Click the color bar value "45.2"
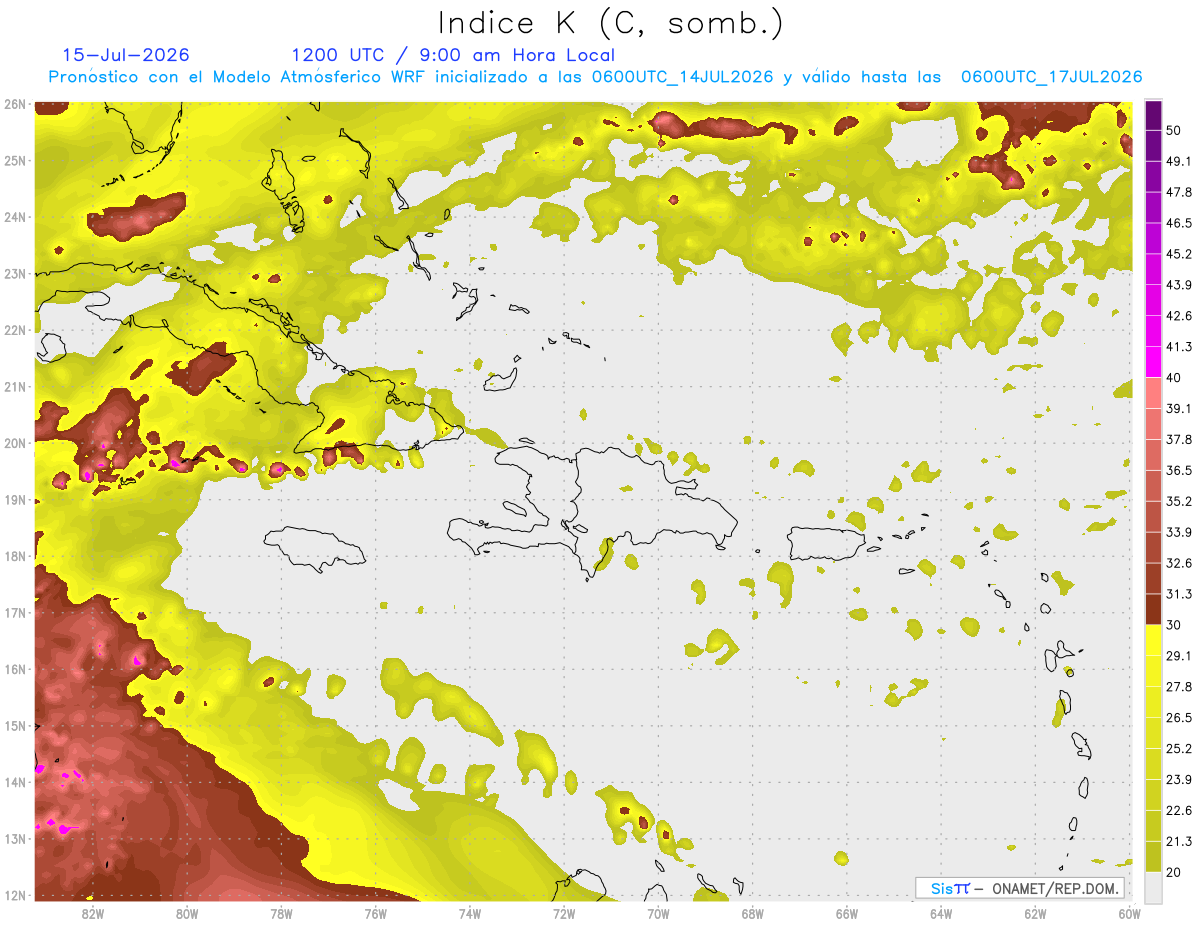 1180,254
